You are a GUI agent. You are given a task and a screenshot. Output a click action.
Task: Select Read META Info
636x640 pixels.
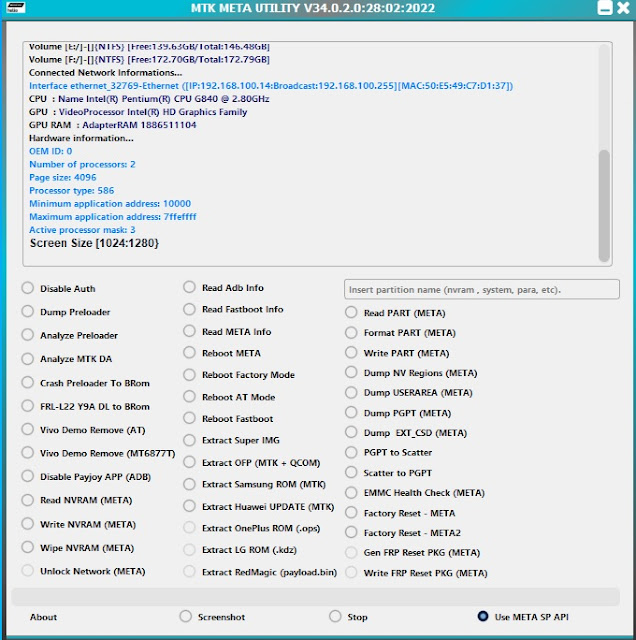(189, 331)
